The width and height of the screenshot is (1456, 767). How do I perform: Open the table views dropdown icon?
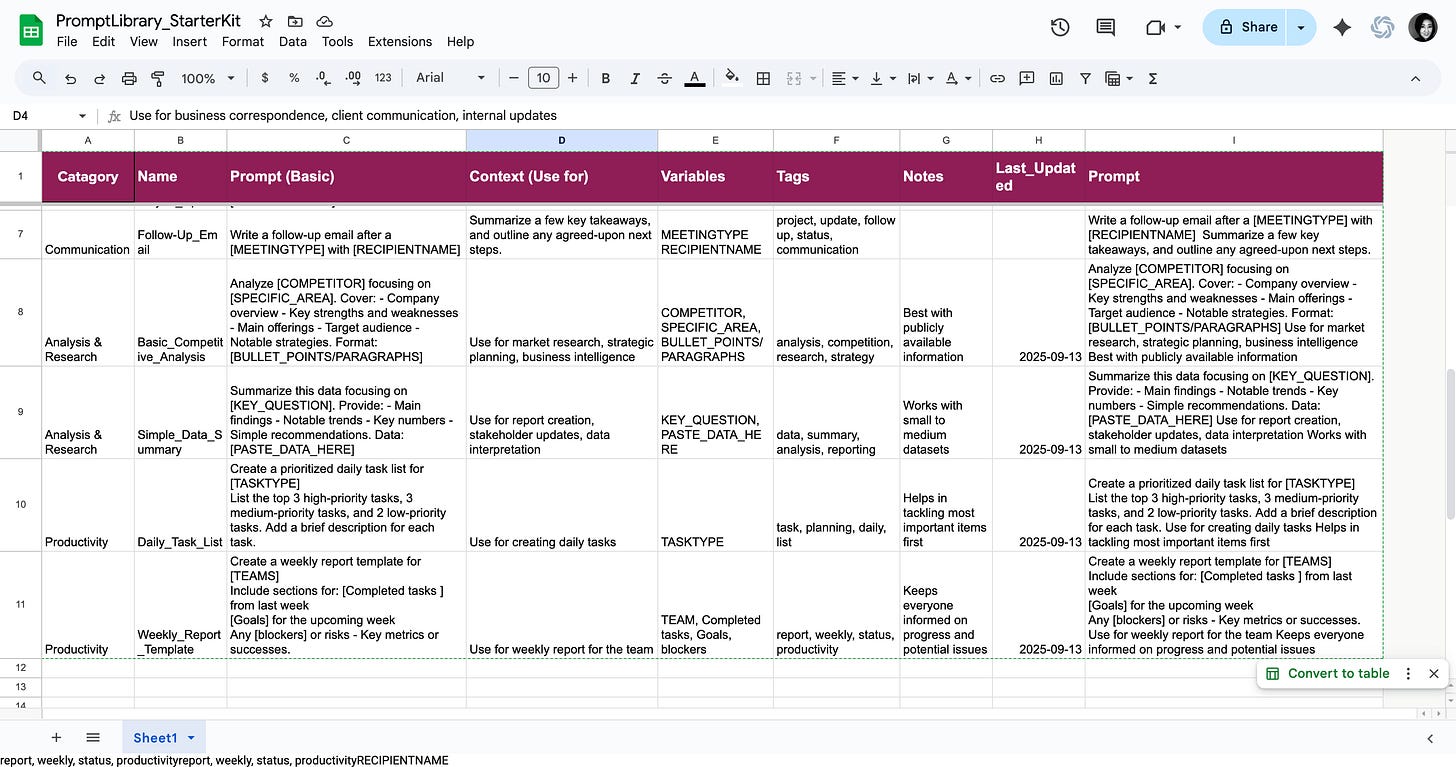[1118, 78]
